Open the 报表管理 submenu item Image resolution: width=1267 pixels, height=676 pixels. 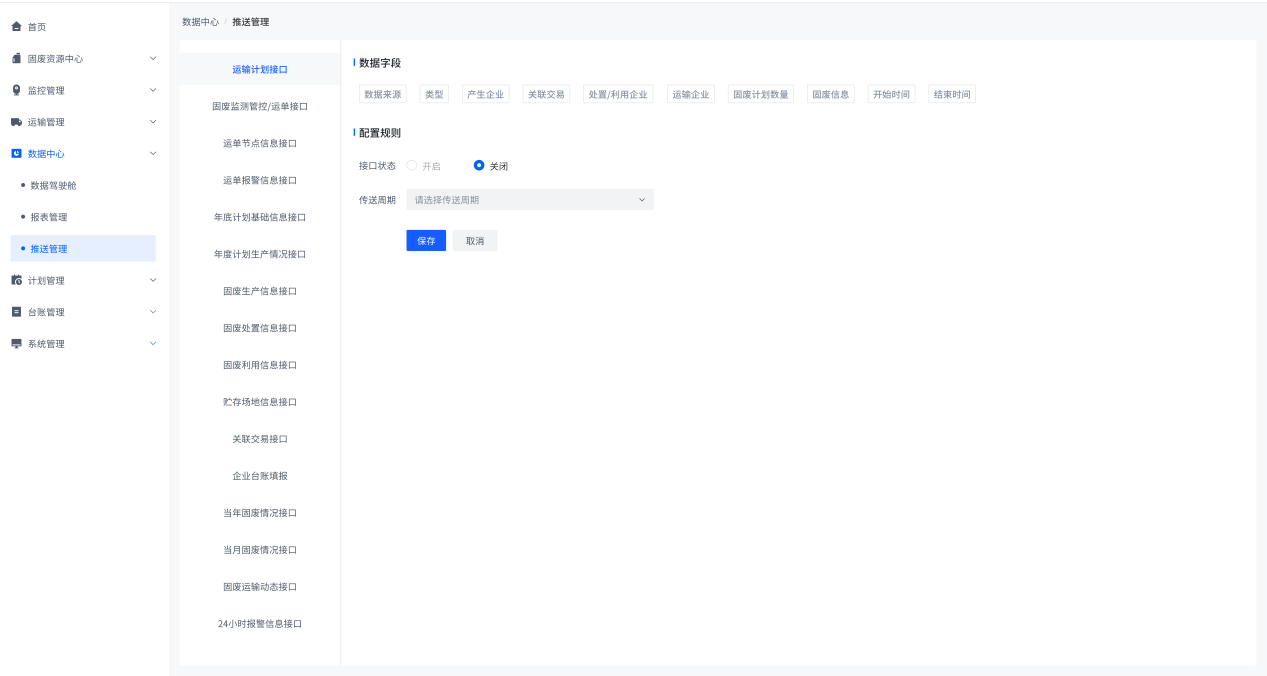pyautogui.click(x=49, y=217)
